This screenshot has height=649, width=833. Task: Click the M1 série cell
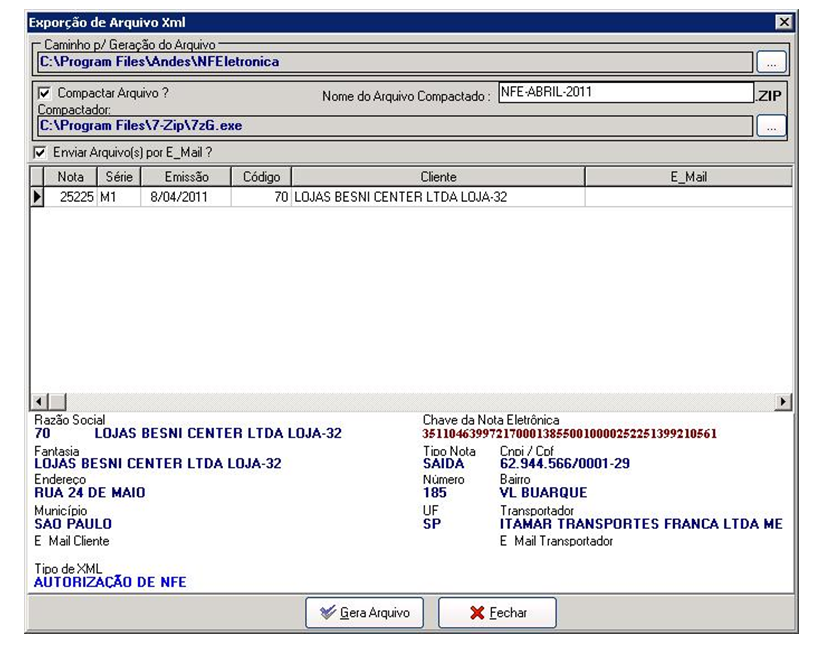(119, 197)
